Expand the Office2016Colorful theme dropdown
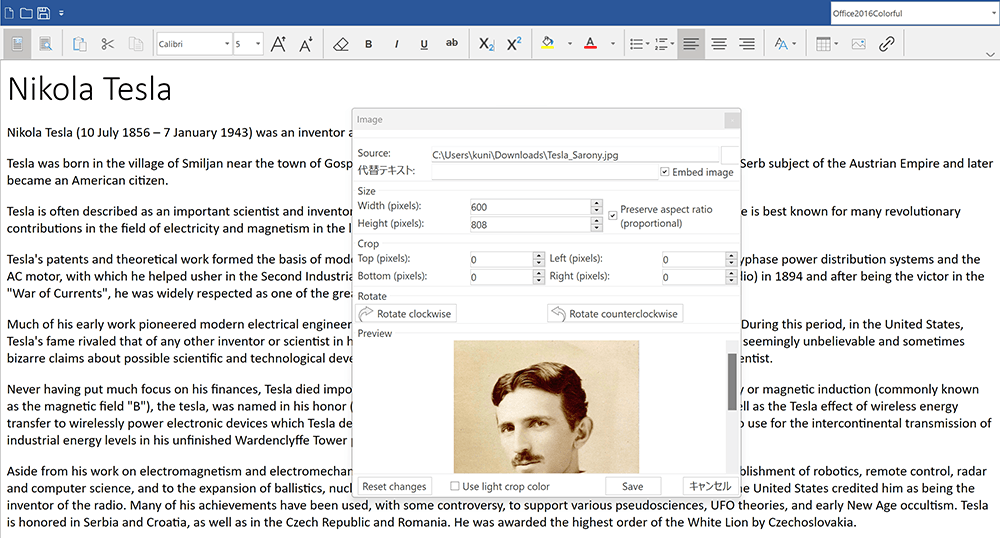The width and height of the screenshot is (1000, 538). click(x=992, y=13)
